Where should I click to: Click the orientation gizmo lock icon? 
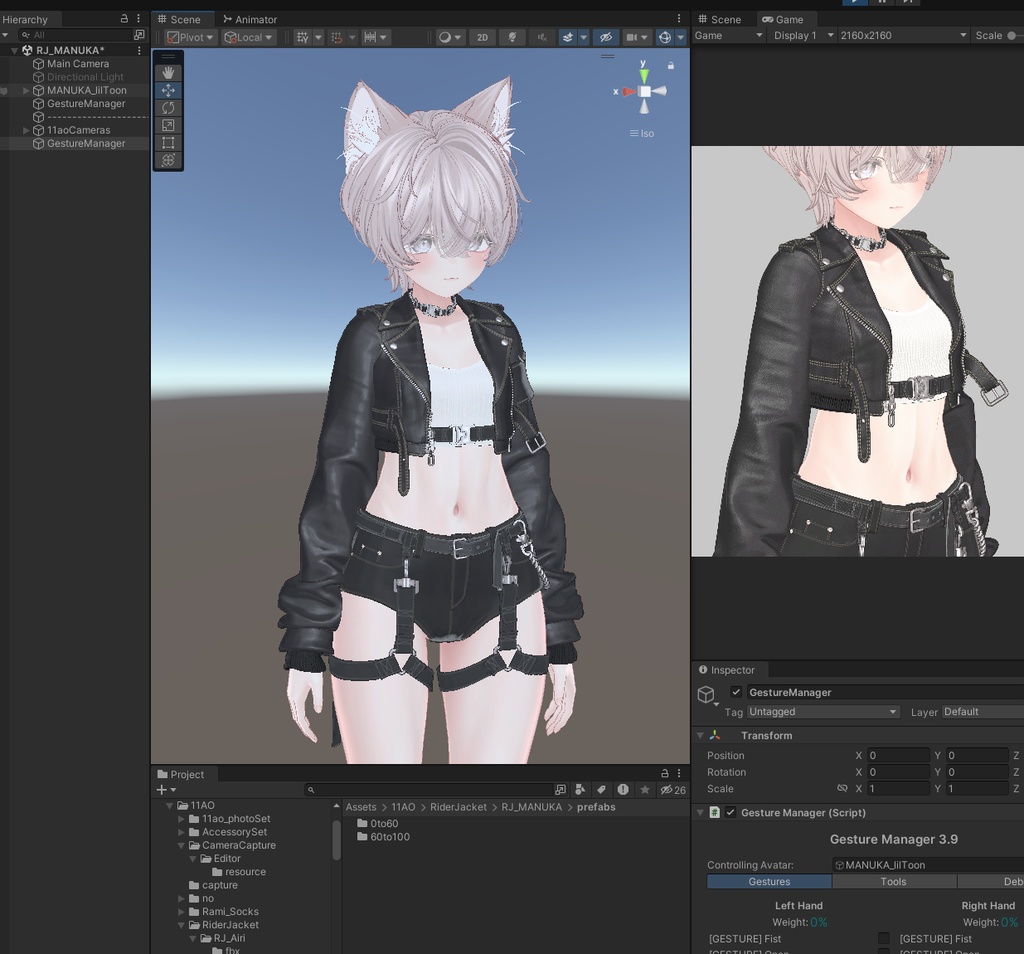[671, 65]
